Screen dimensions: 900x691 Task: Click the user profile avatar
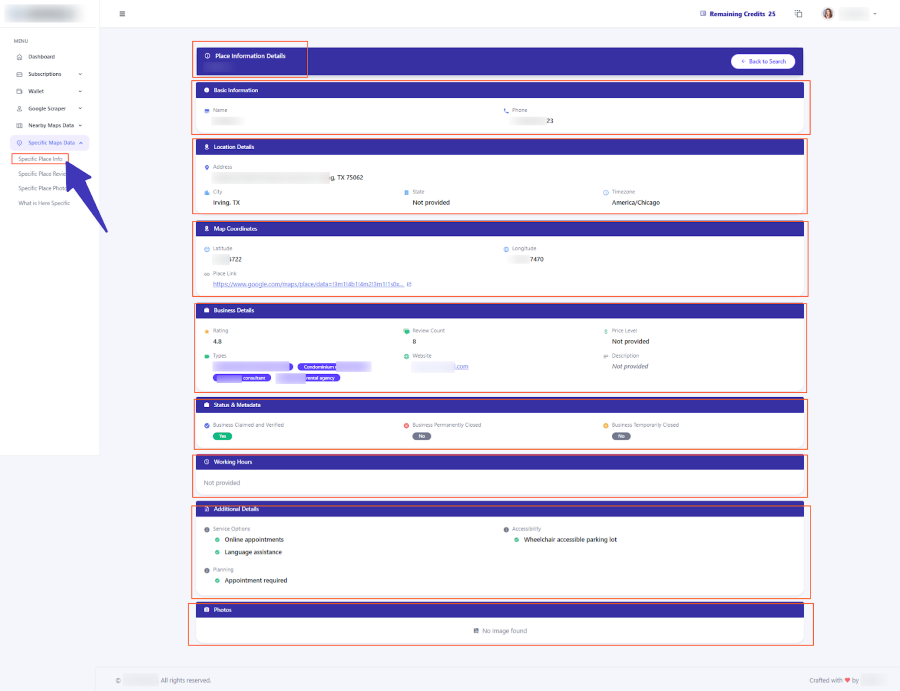[827, 14]
